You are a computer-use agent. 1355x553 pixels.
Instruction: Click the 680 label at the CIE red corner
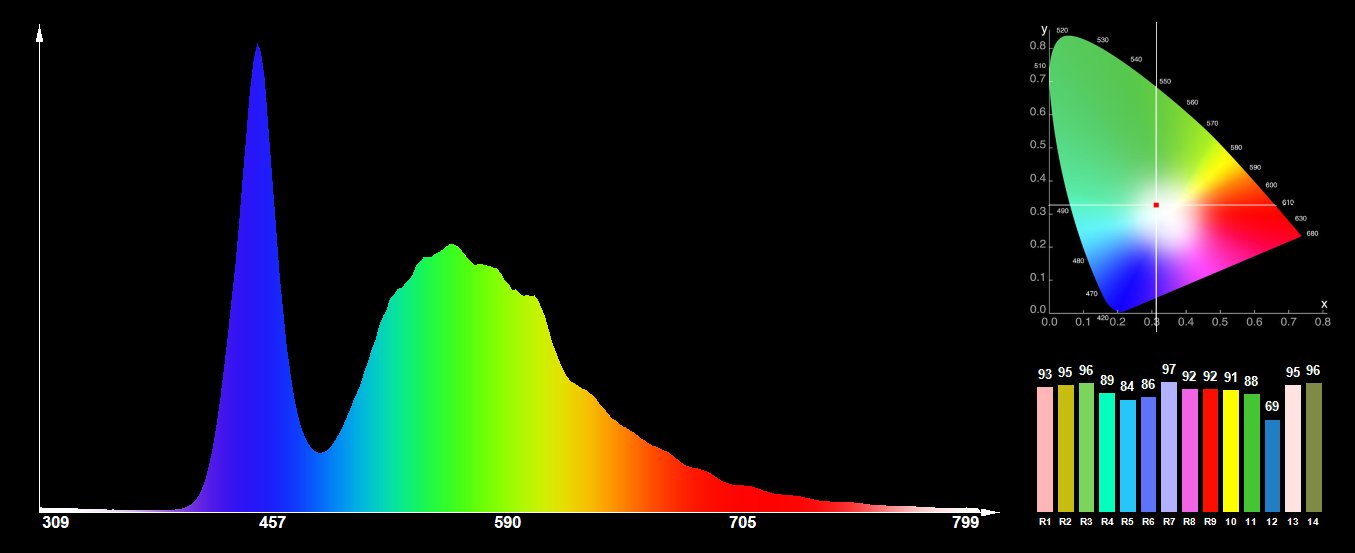1312,234
